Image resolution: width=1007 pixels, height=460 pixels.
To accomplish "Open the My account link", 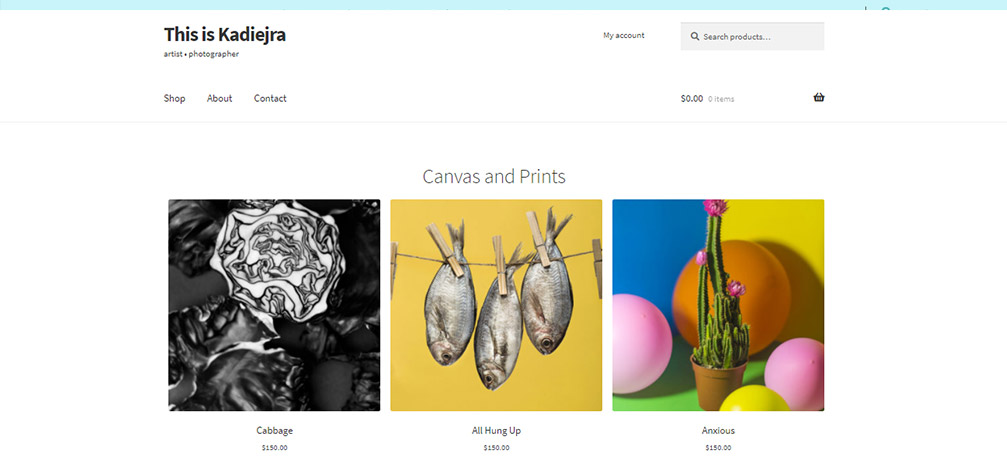I will (624, 36).
